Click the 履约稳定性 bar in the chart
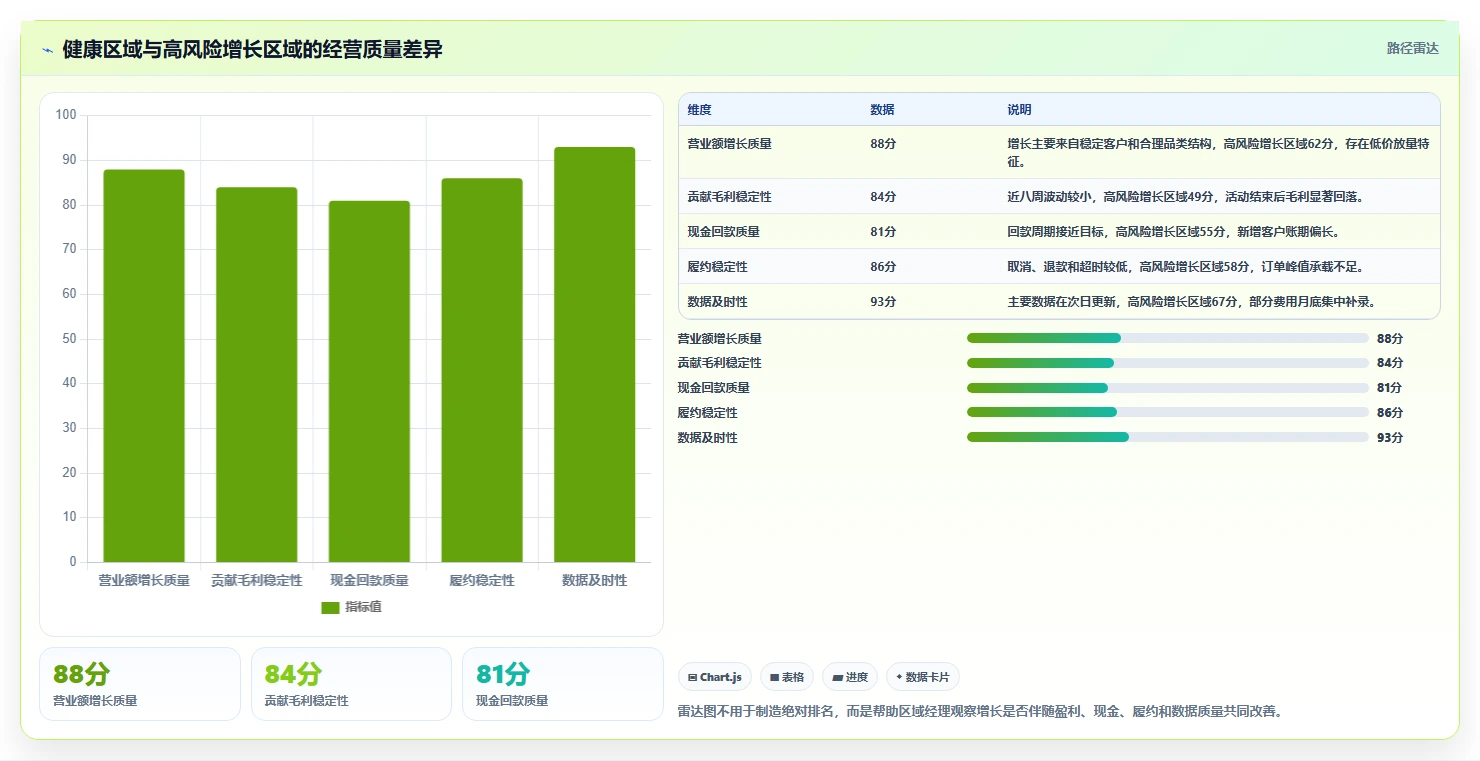Screen dimensions: 1480x761 [x=482, y=370]
